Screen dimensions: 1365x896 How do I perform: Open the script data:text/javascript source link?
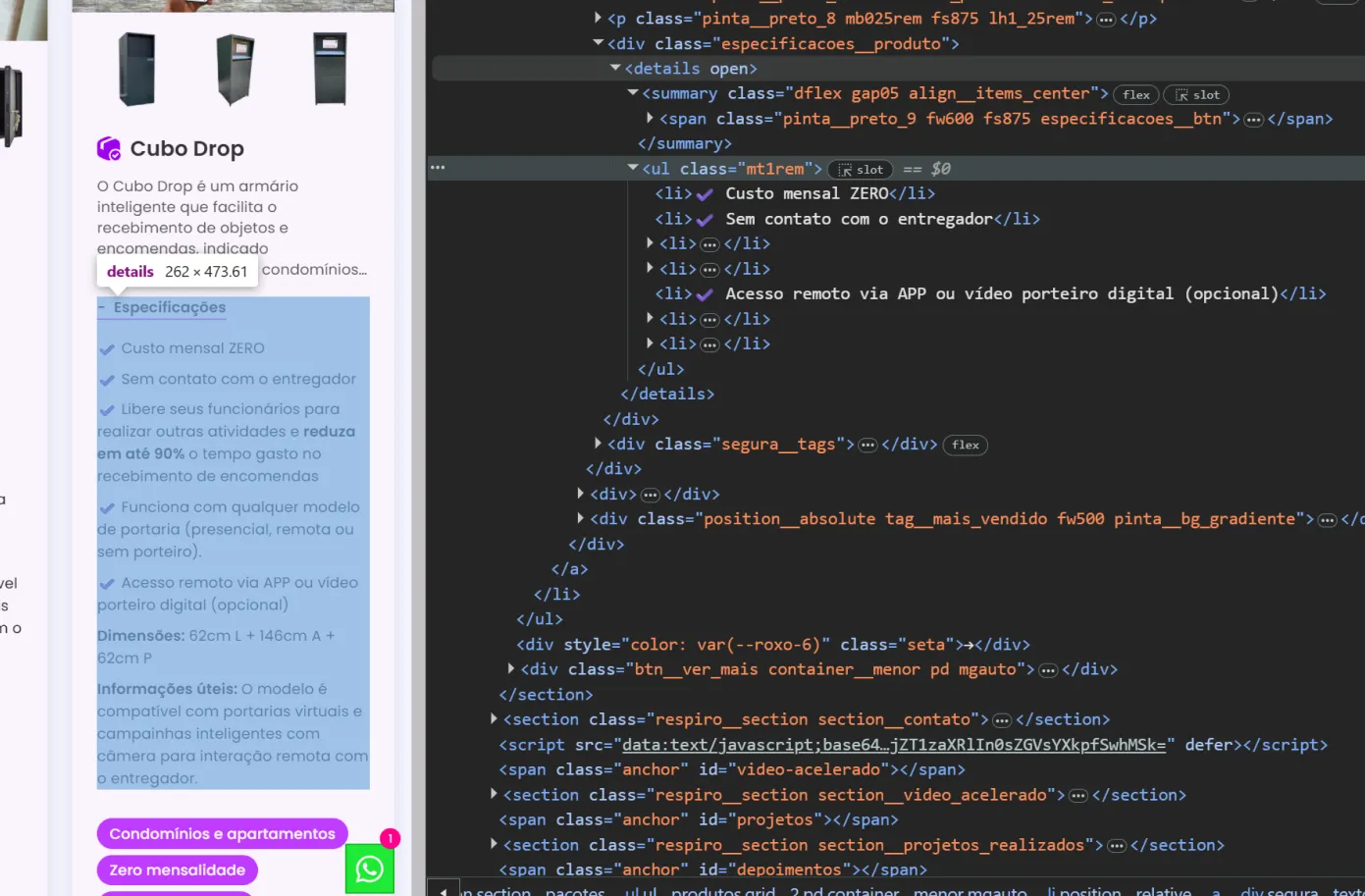click(x=893, y=745)
